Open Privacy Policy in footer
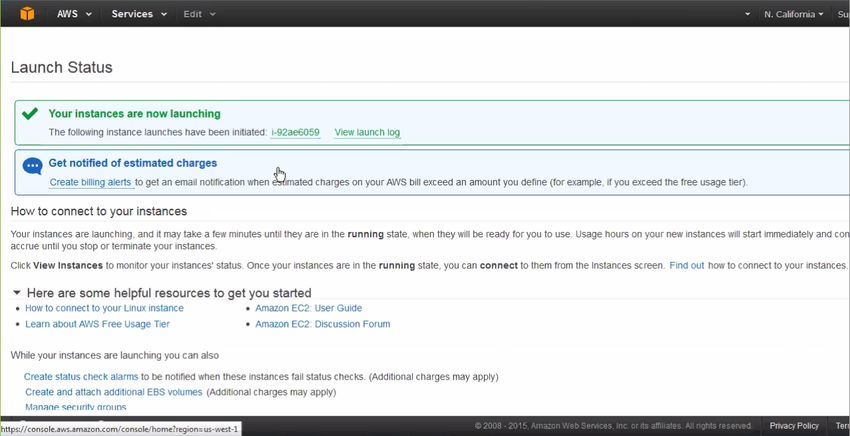 click(x=794, y=426)
